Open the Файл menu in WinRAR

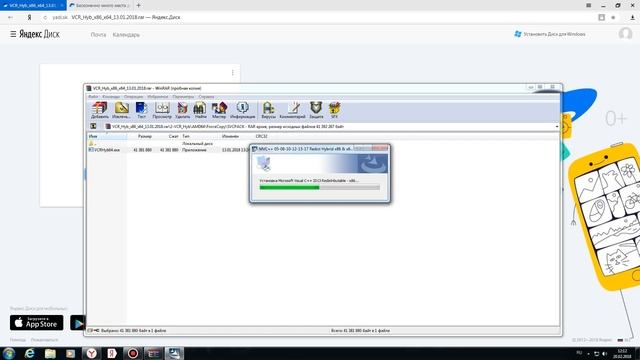[93, 97]
